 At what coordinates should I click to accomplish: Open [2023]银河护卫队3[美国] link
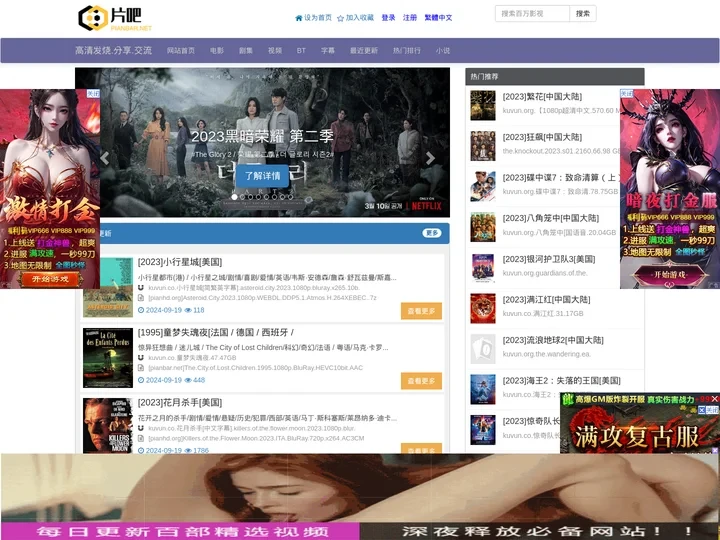click(x=549, y=259)
